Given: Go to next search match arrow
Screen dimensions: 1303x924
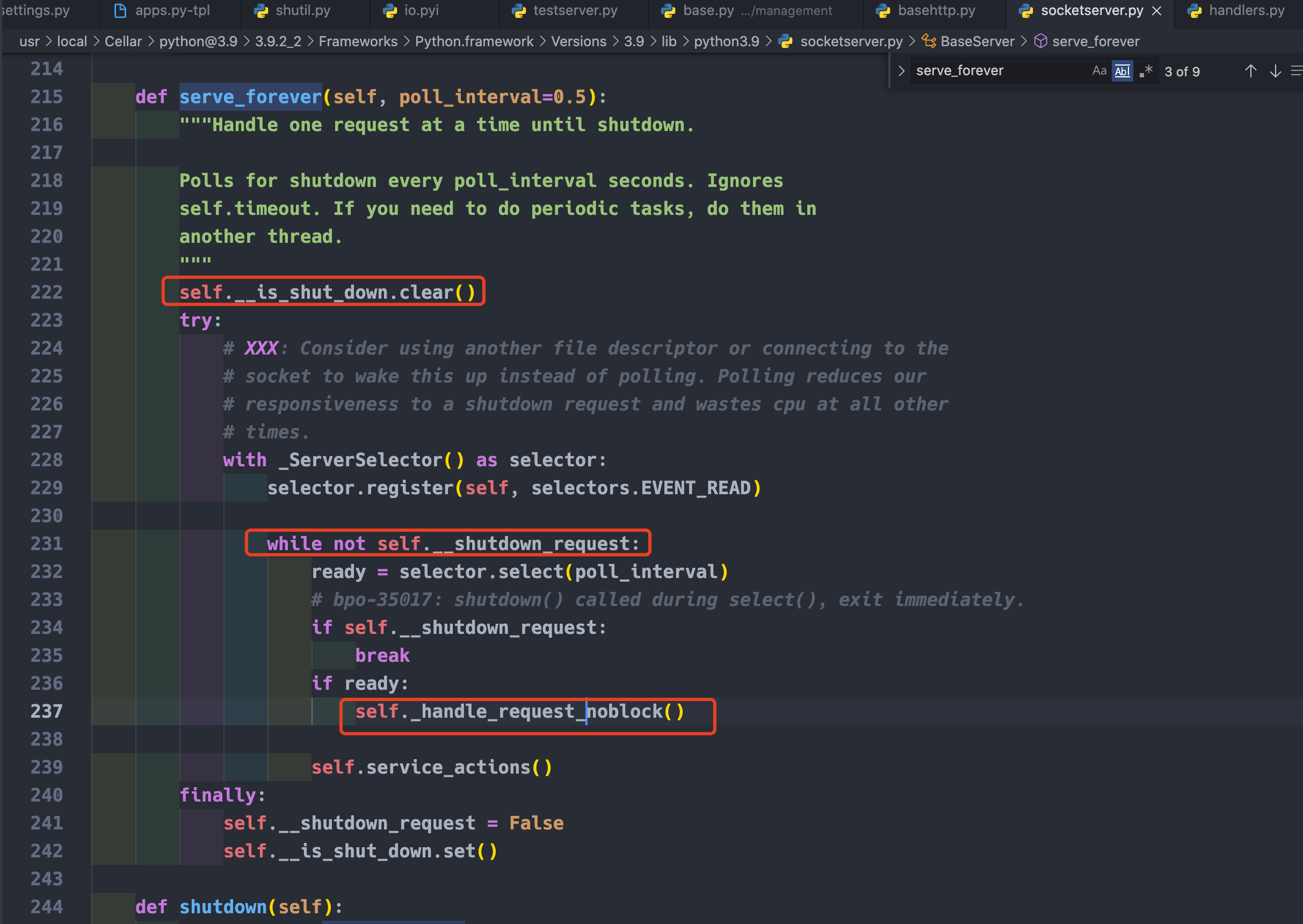Looking at the screenshot, I should pyautogui.click(x=1275, y=71).
